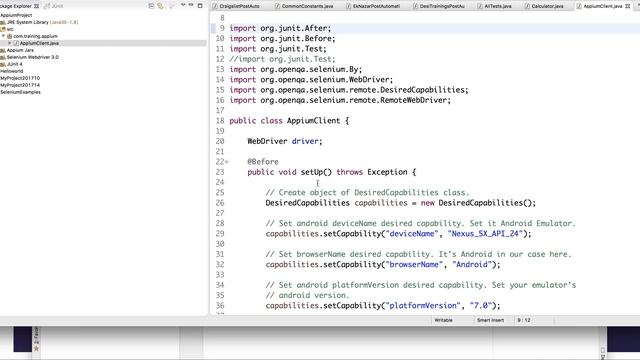
Task: Click AppiumClient.java file icon in tree
Action: tap(16, 43)
